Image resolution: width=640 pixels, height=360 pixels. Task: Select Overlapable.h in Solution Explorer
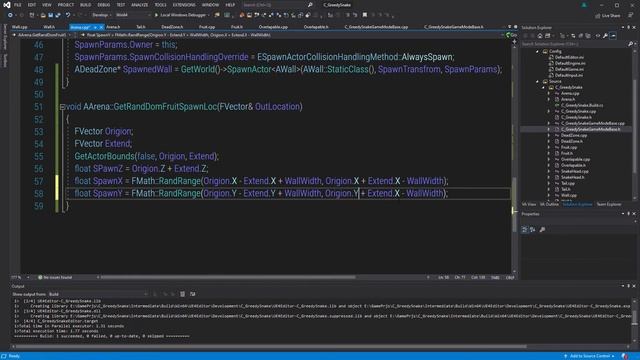pyautogui.click(x=573, y=165)
